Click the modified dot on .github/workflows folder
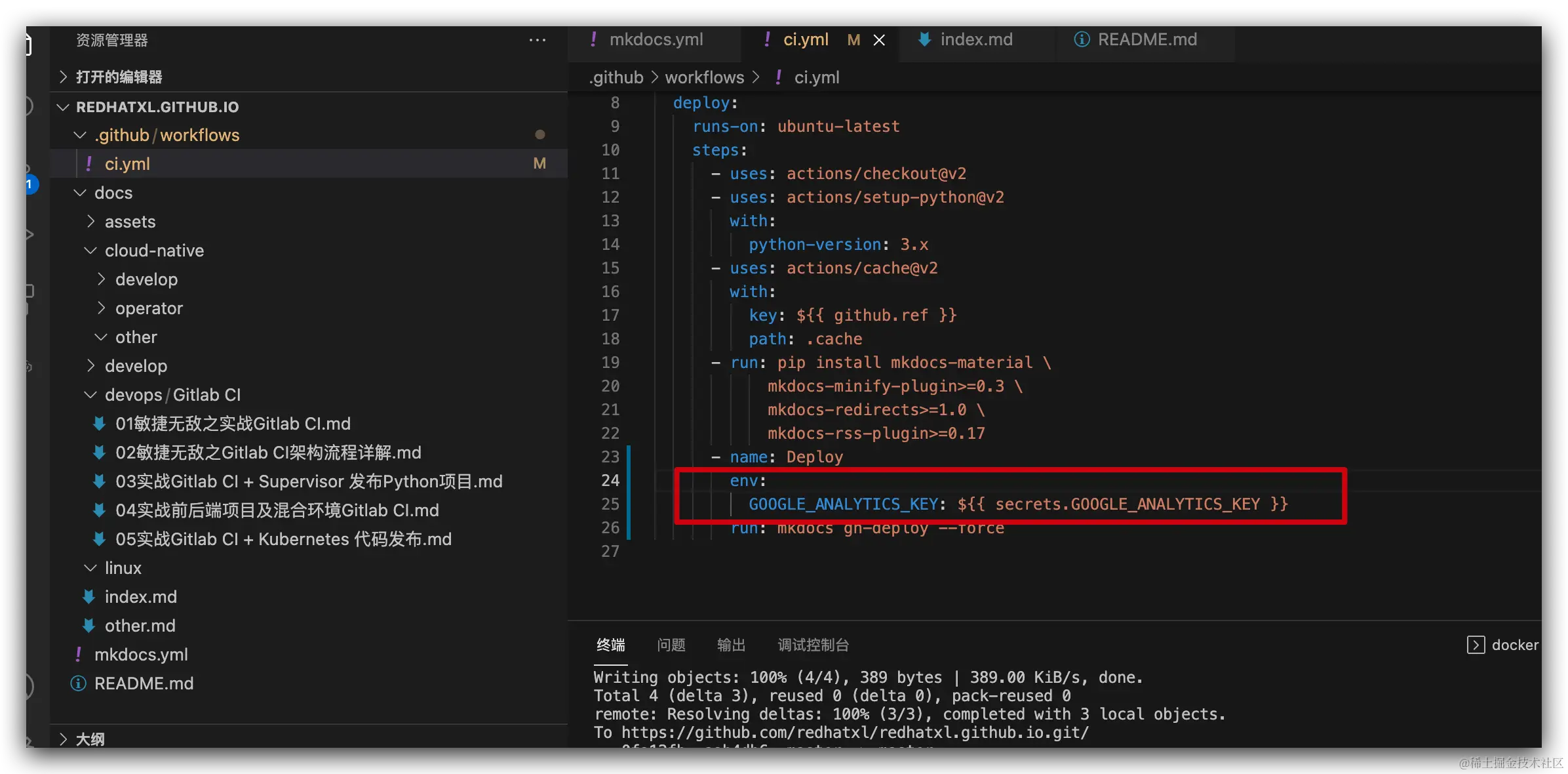Image resolution: width=1568 pixels, height=774 pixels. (x=539, y=134)
